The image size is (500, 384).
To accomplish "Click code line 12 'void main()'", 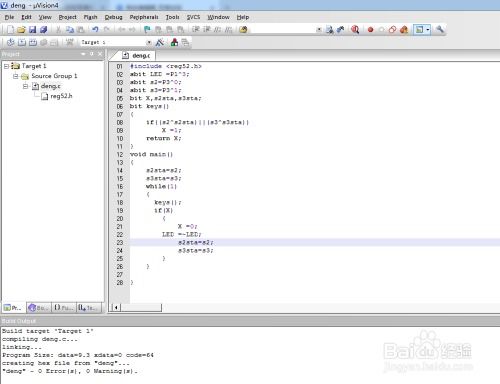I will (151, 154).
